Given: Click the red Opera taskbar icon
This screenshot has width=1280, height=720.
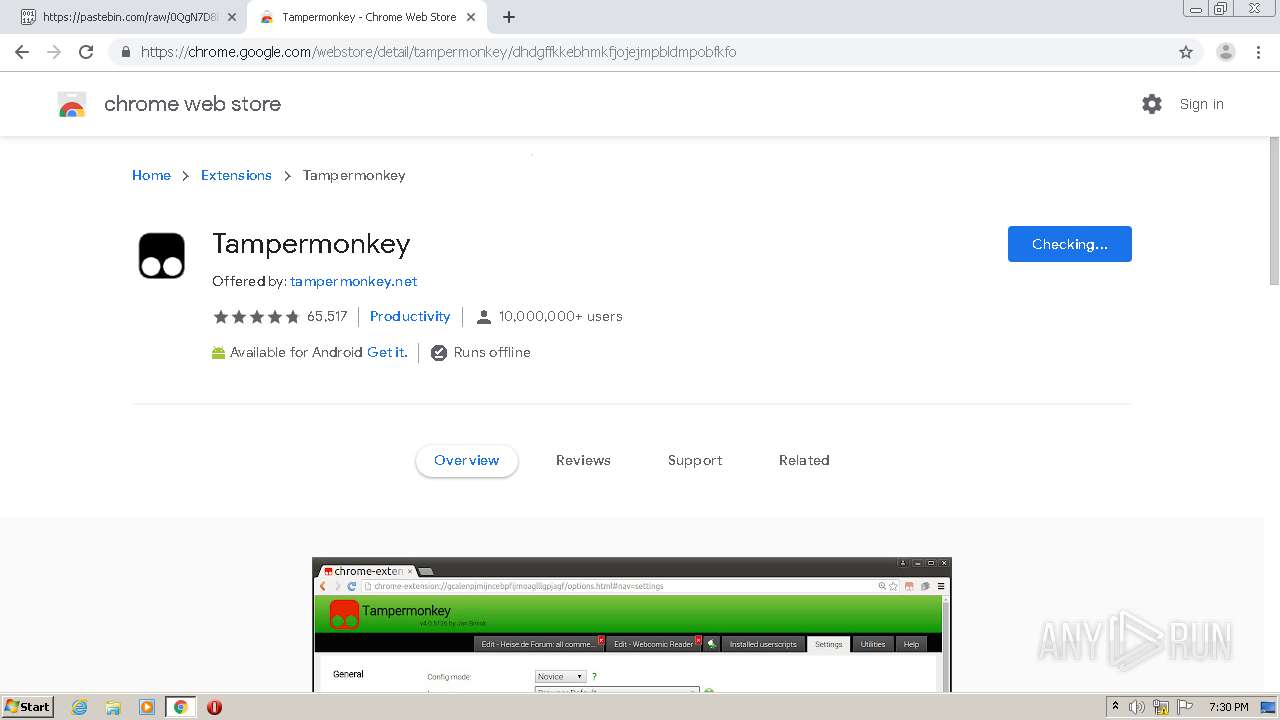Looking at the screenshot, I should click(x=214, y=707).
